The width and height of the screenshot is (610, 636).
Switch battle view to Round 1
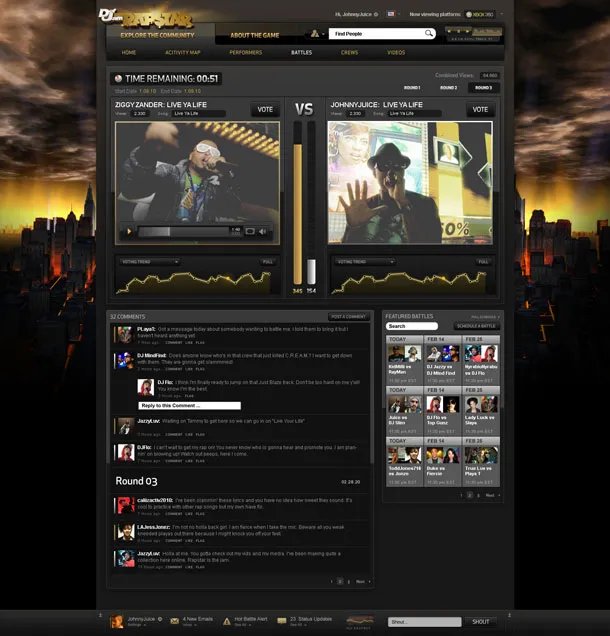point(412,88)
